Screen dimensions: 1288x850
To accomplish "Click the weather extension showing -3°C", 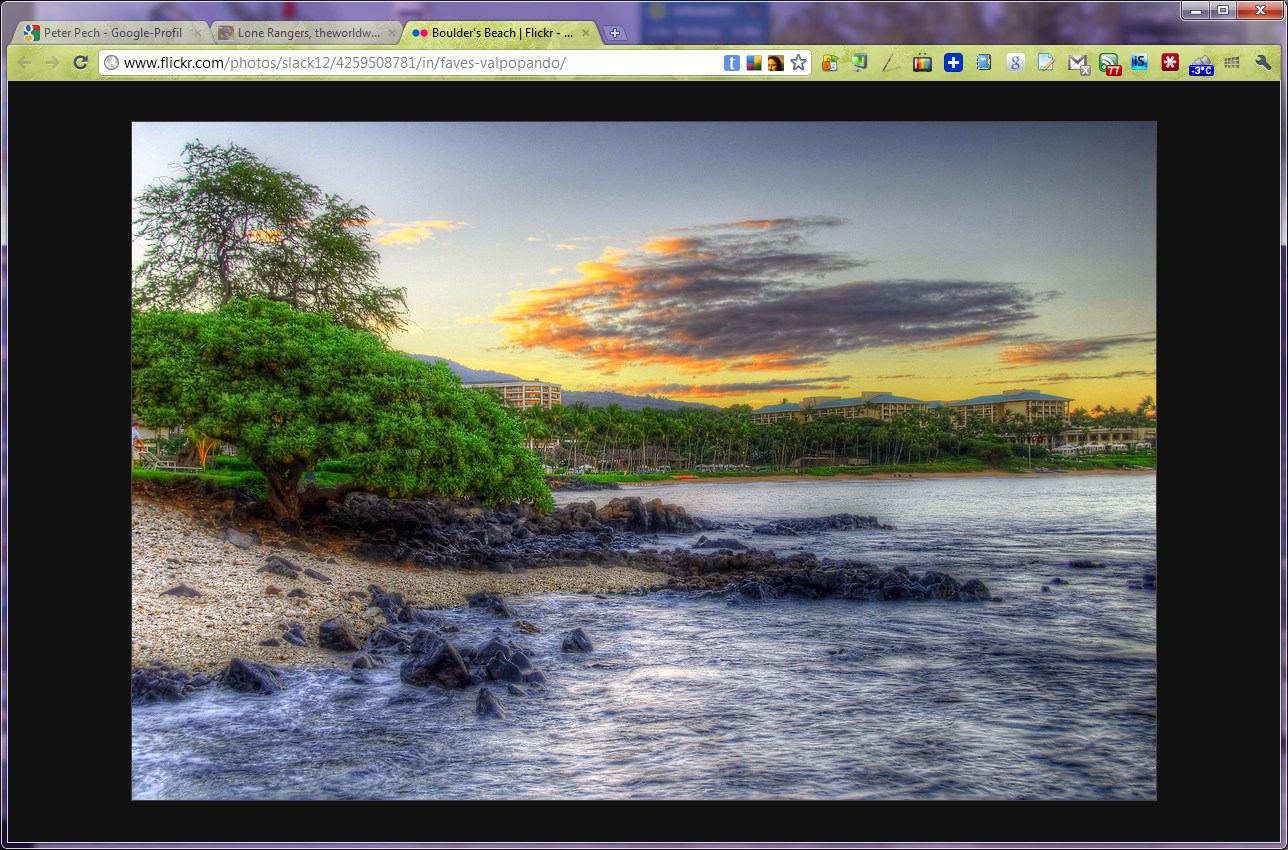I will (1201, 64).
